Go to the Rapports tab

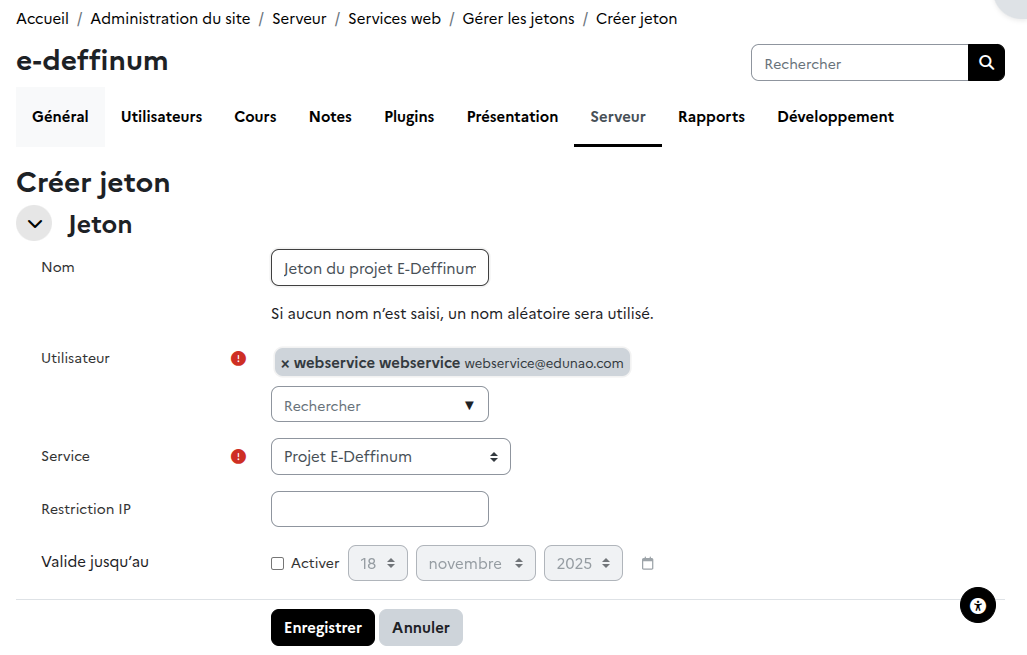711,117
